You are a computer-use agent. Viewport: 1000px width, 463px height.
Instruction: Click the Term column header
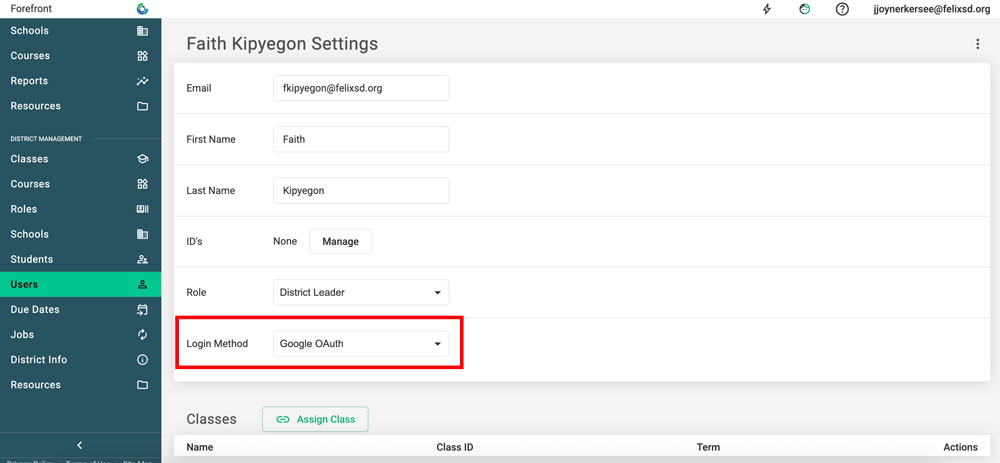(708, 447)
